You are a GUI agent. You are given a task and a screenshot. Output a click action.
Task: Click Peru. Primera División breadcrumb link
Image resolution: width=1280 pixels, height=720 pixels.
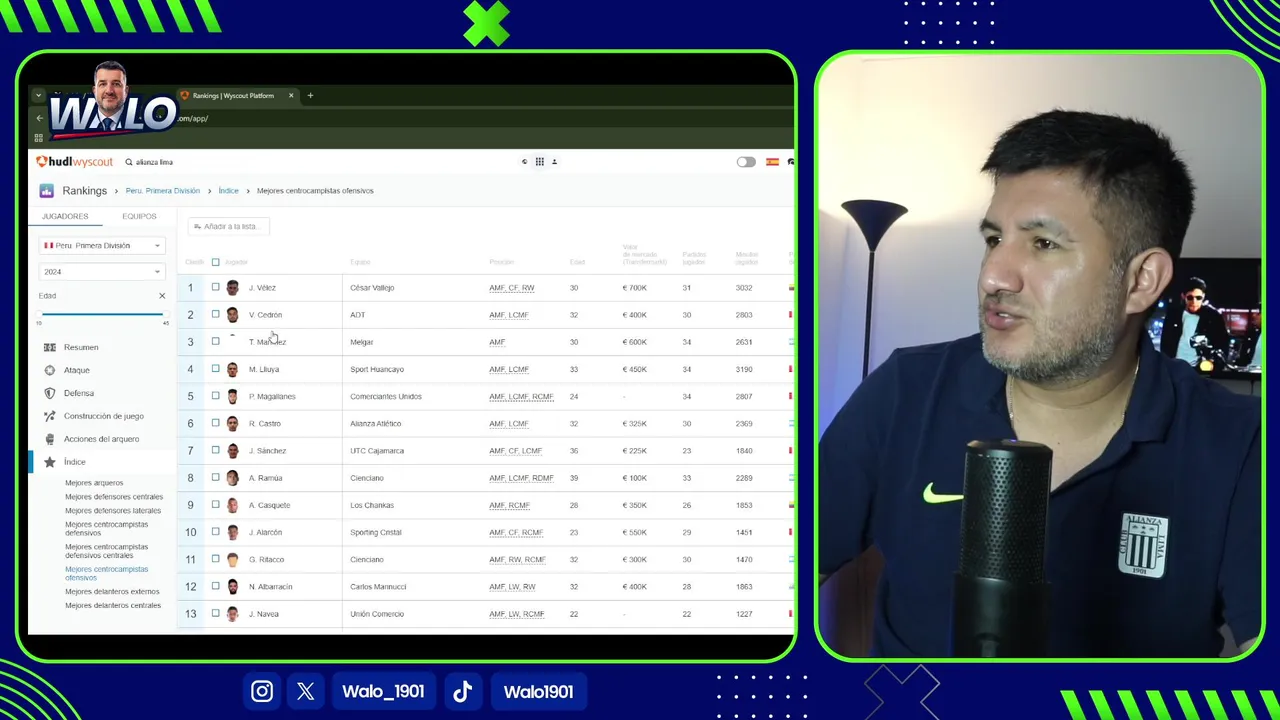[163, 191]
